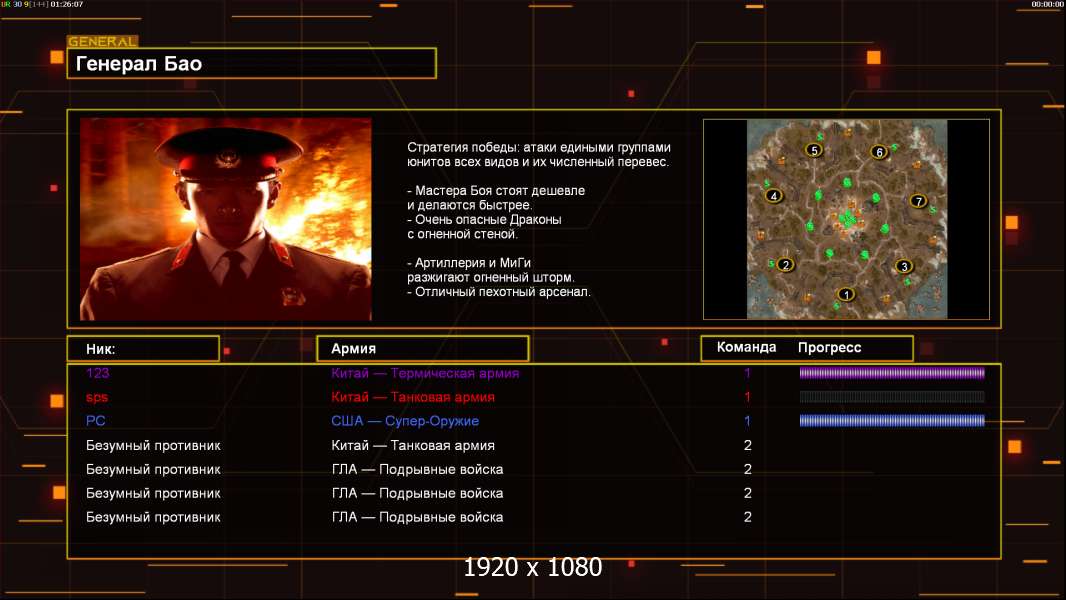Click the blue progress bar for player PC
Screen dimensions: 1066x600
coord(891,421)
